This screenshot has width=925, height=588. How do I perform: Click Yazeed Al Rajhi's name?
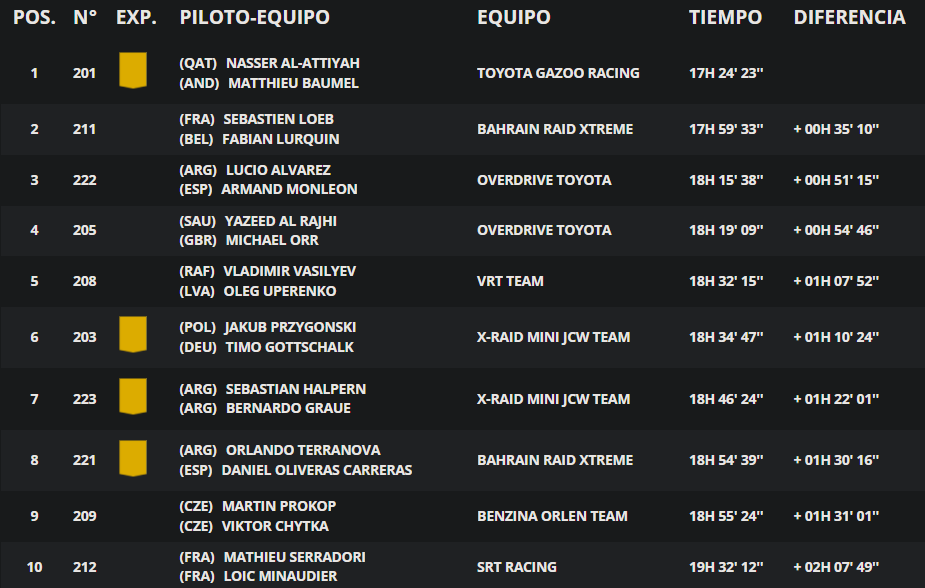tap(281, 221)
